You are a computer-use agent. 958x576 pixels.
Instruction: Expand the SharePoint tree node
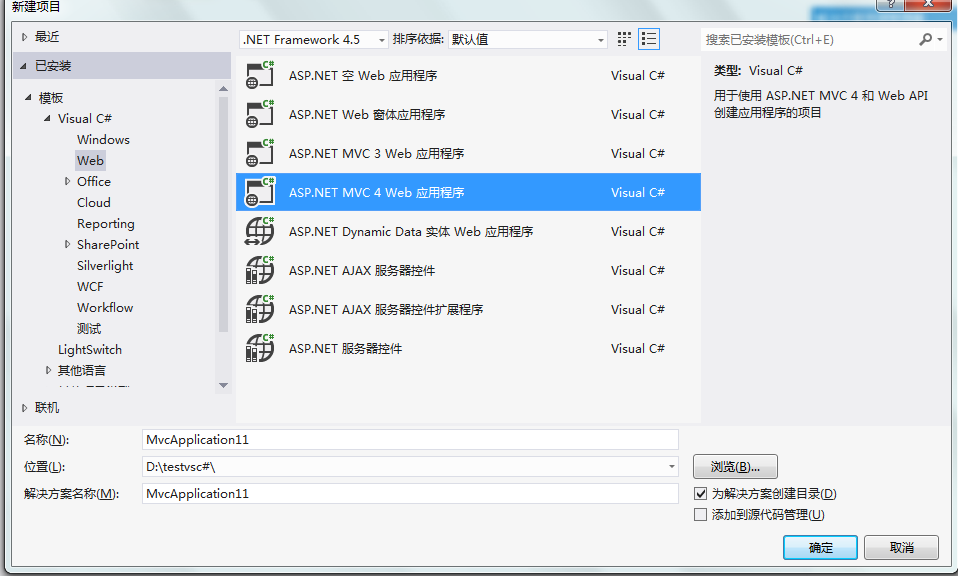pyautogui.click(x=67, y=244)
